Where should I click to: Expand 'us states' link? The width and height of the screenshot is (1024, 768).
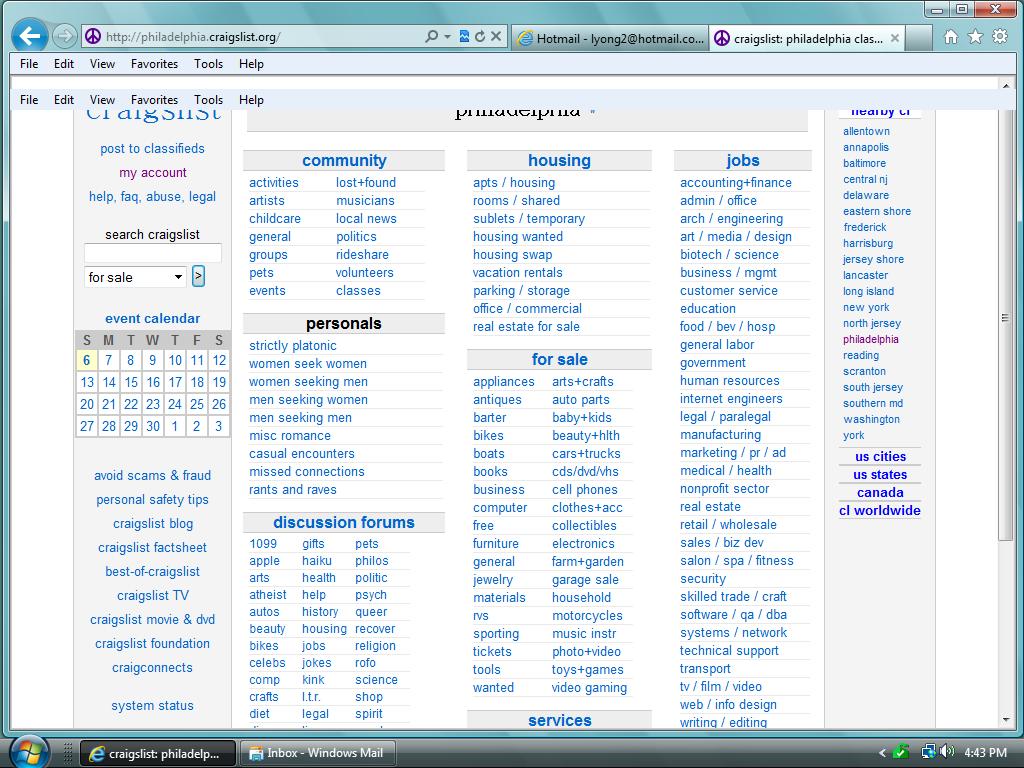click(880, 475)
